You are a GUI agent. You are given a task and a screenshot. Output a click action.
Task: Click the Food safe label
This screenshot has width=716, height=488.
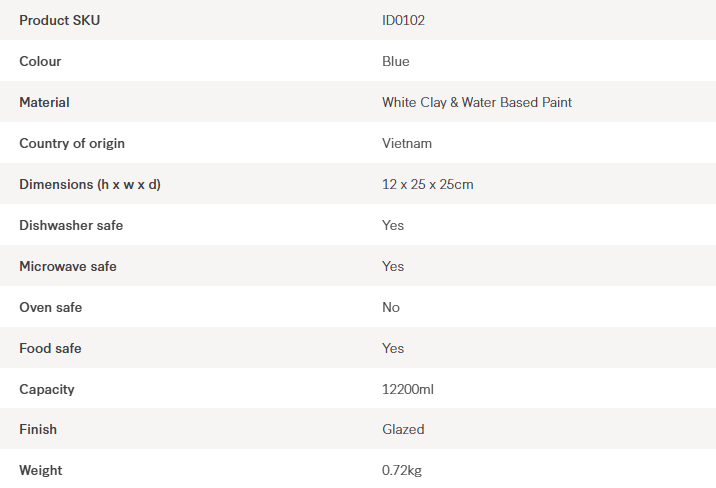tap(50, 348)
